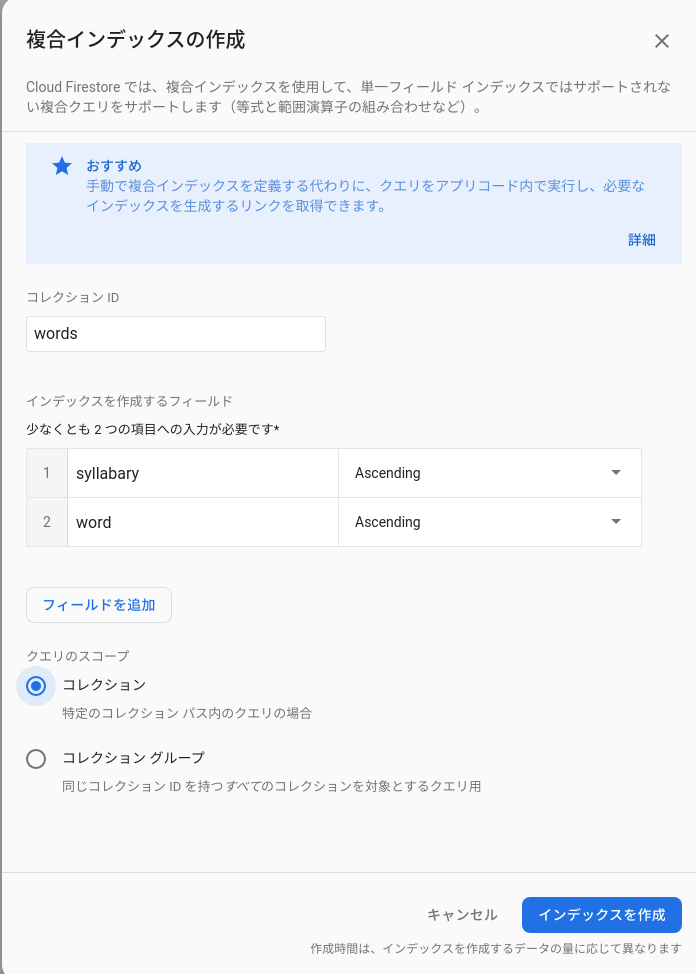Click the triangle arrow icon in syllabary row
Viewport: 696px width, 974px height.
616,473
